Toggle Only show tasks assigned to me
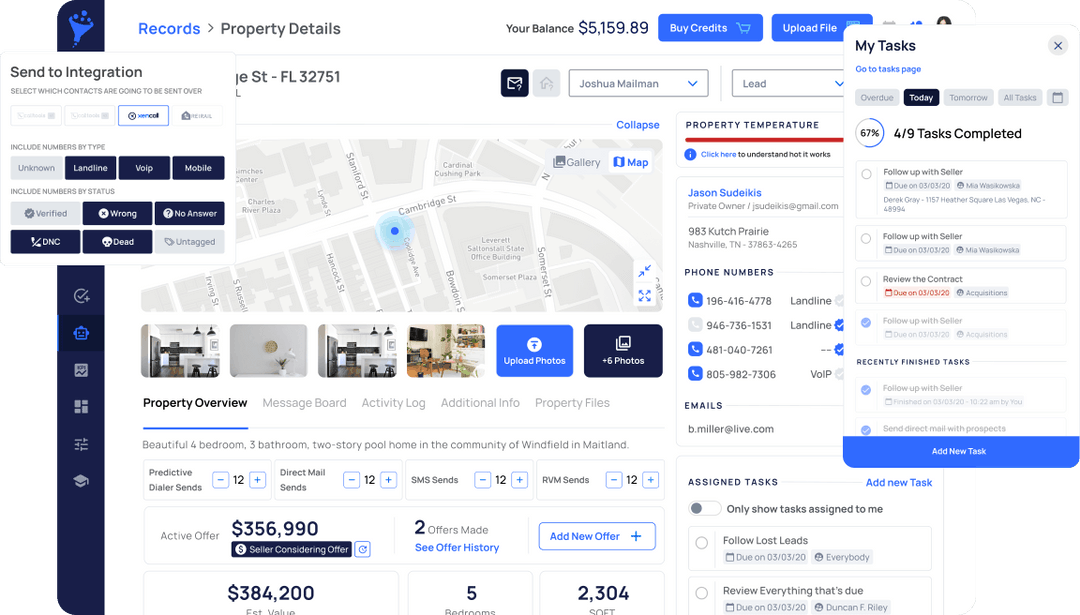Screen dimensions: 1080x615 [x=705, y=508]
